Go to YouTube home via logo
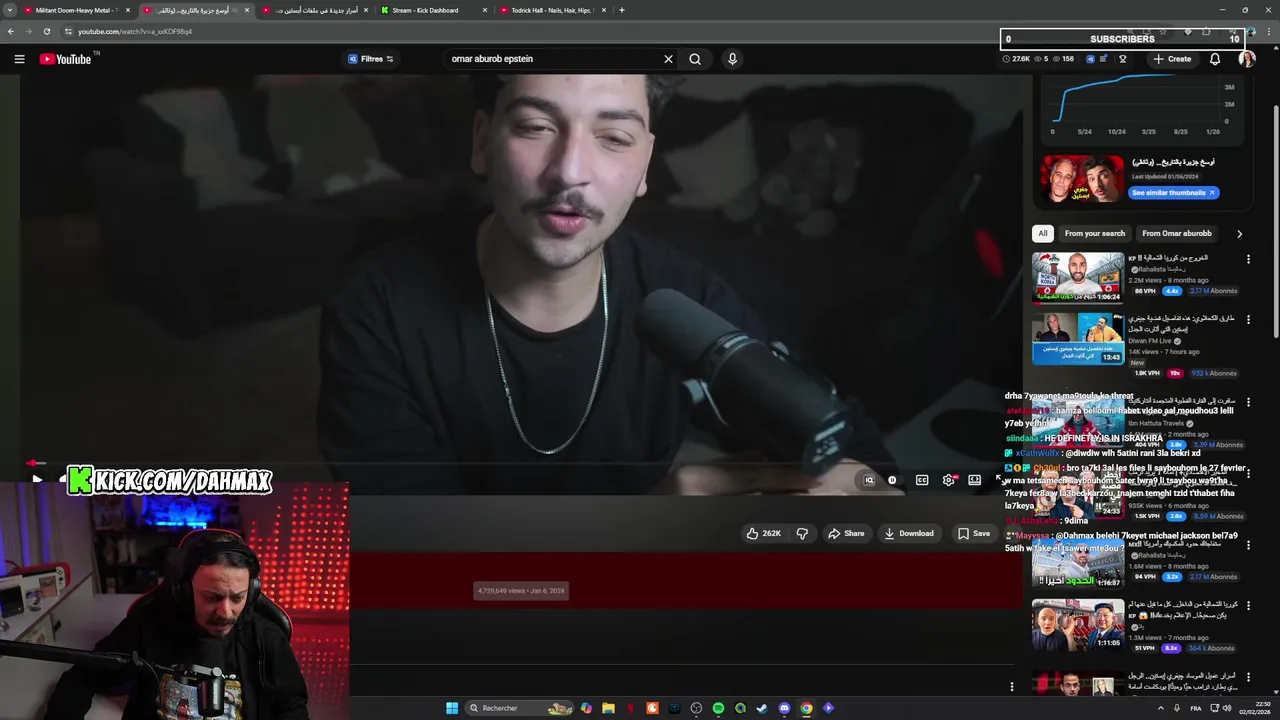The height and width of the screenshot is (720, 1280). coord(66,59)
